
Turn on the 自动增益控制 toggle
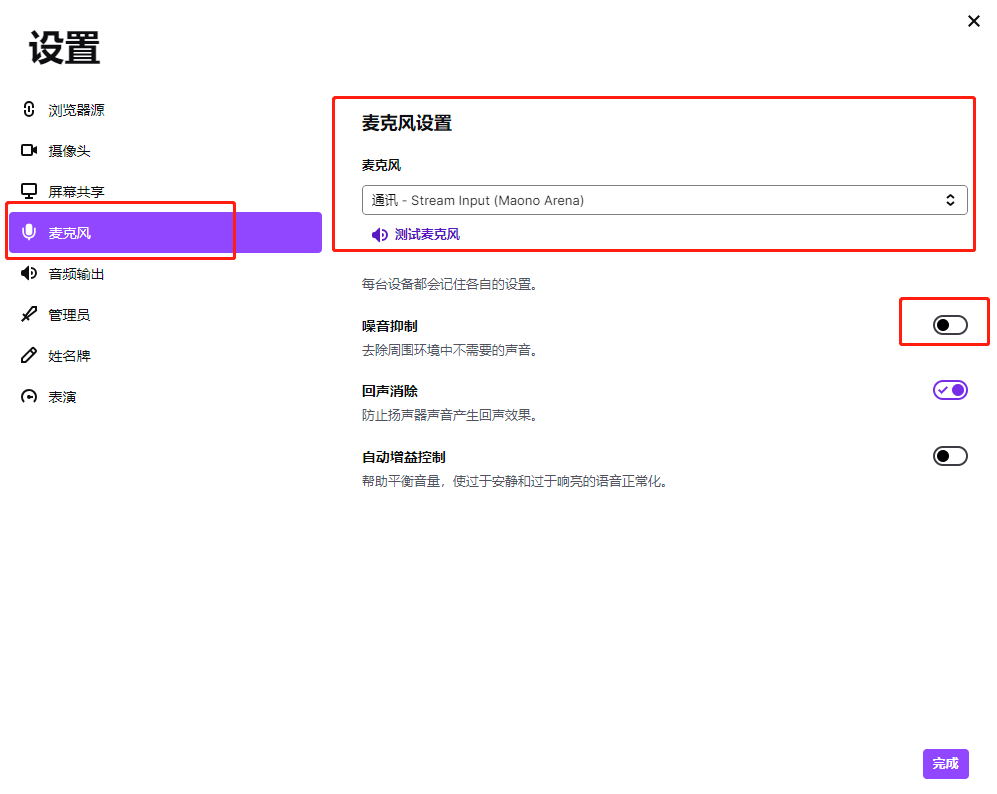pyautogui.click(x=950, y=456)
